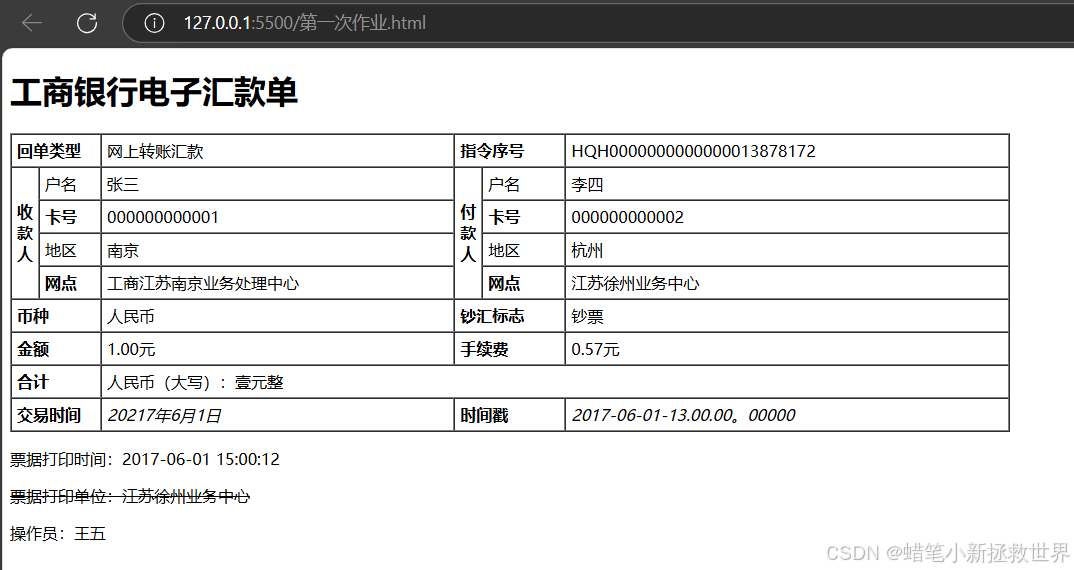Image resolution: width=1074 pixels, height=570 pixels.
Task: Select the line 票据打印时间：2017-06-01 15:00:12
Action: 145,459
